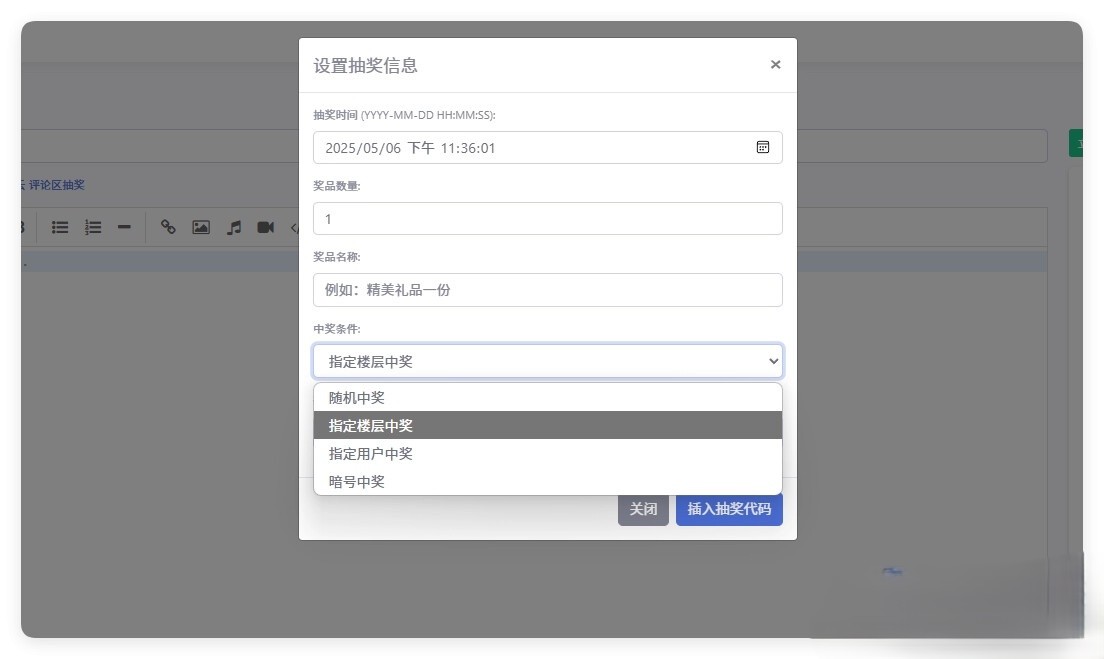Click the 奖品名称 input field
The height and width of the screenshot is (659, 1104).
(548, 290)
